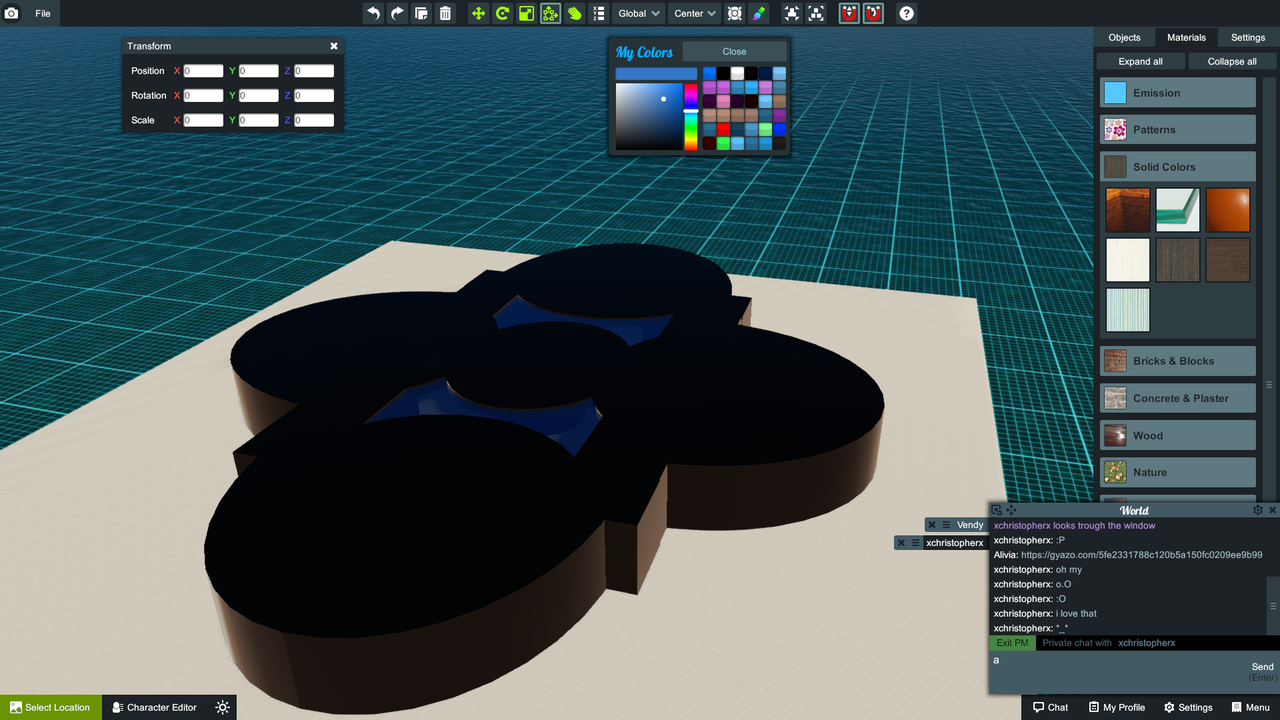Expand the Emission material category
This screenshot has height=720, width=1280.
click(x=1178, y=93)
